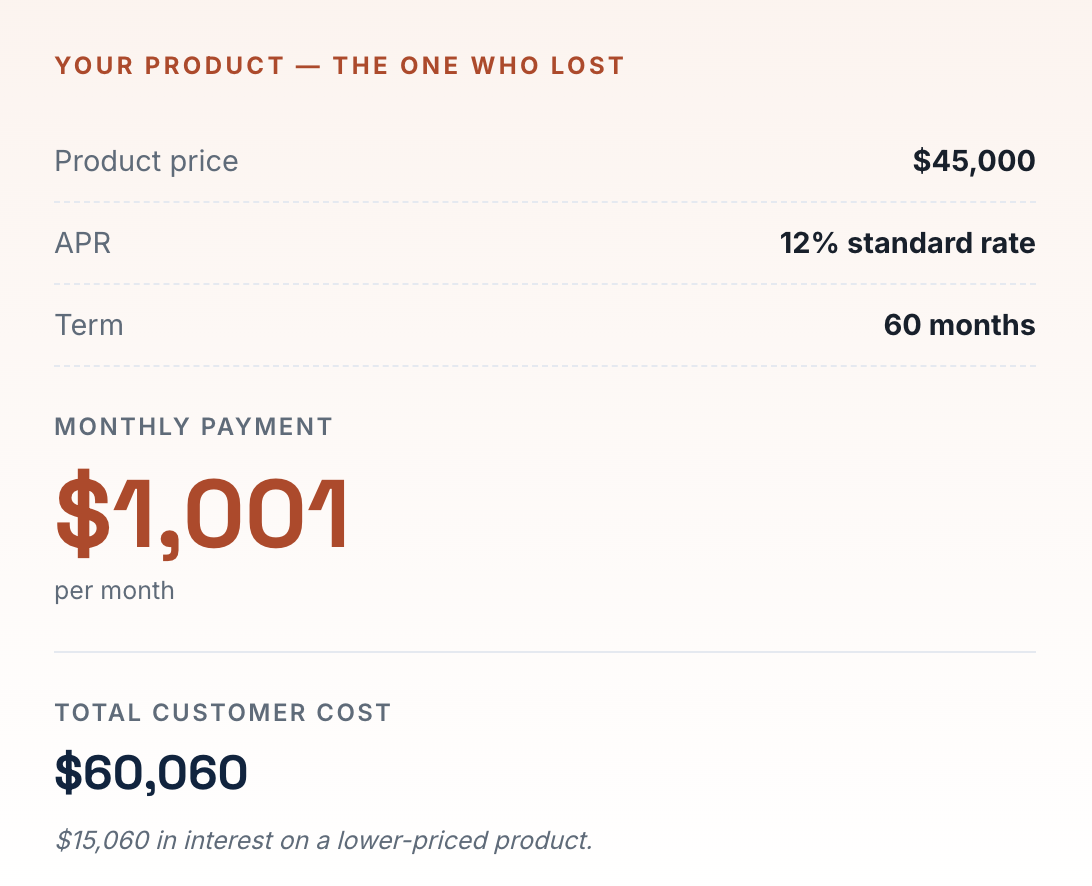Select the Product price label
Screen dimensions: 1092x886
[x=146, y=161]
